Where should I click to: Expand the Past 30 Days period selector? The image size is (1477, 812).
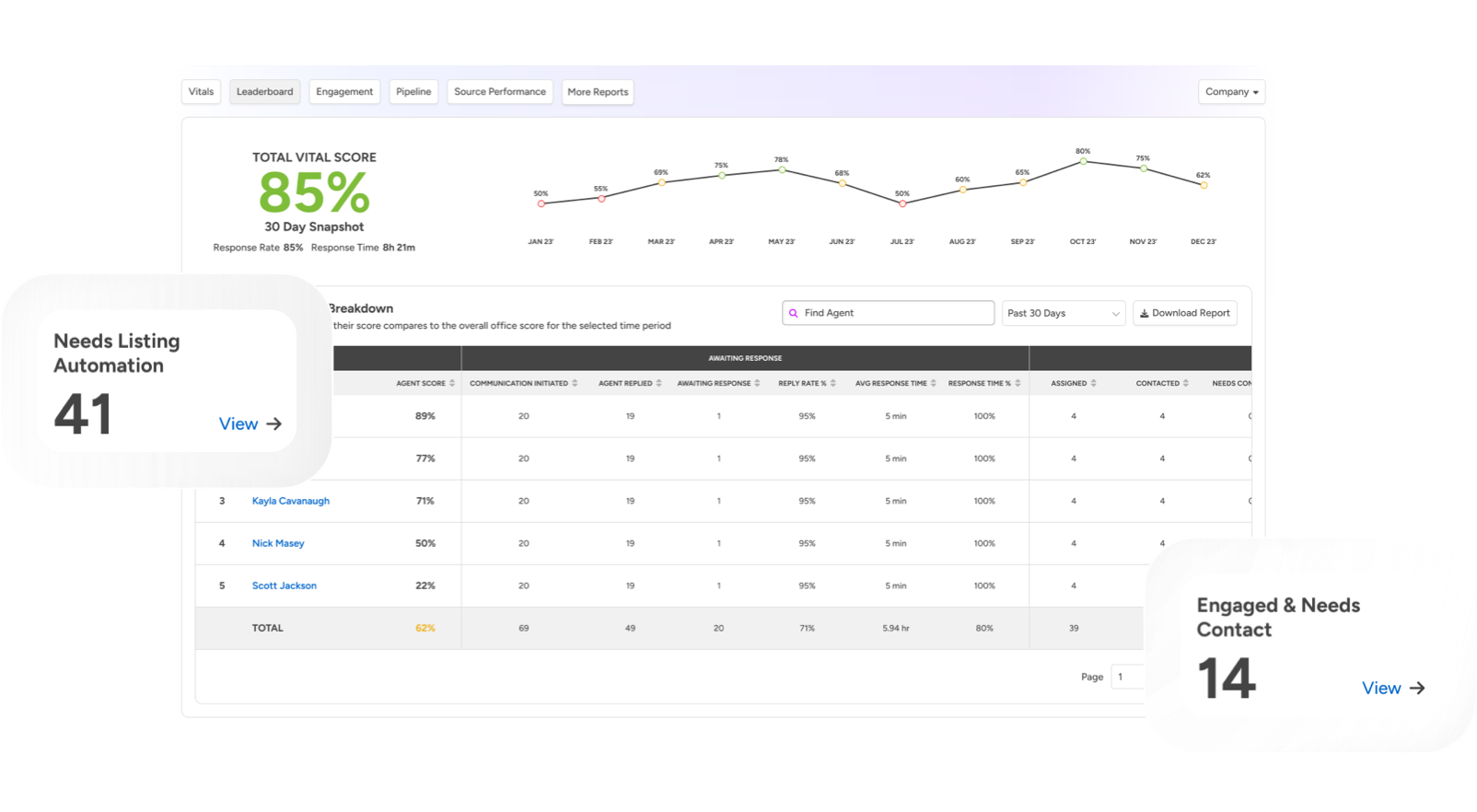tap(1063, 314)
